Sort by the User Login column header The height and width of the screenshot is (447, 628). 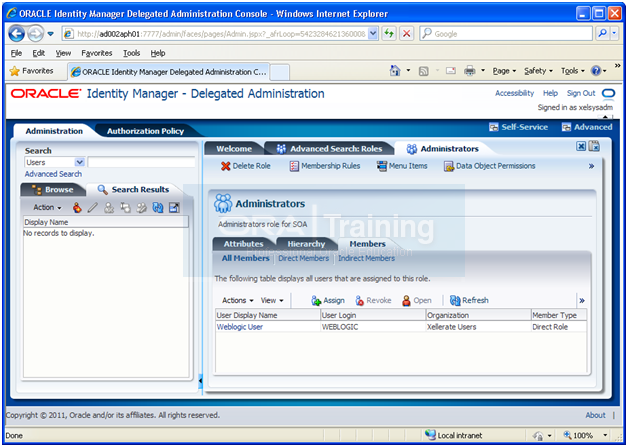tap(373, 315)
